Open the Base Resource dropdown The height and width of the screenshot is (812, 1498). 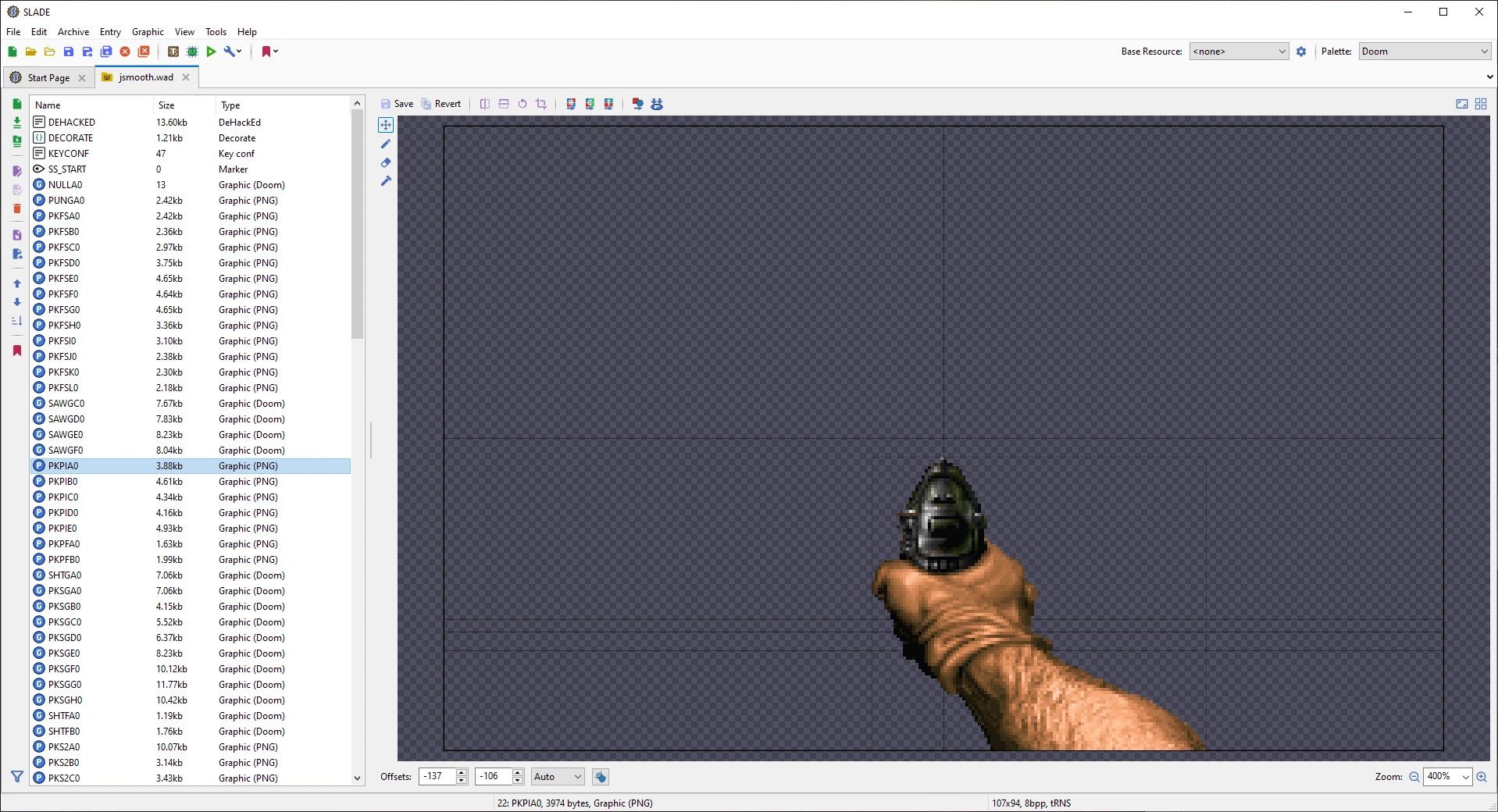(1239, 52)
